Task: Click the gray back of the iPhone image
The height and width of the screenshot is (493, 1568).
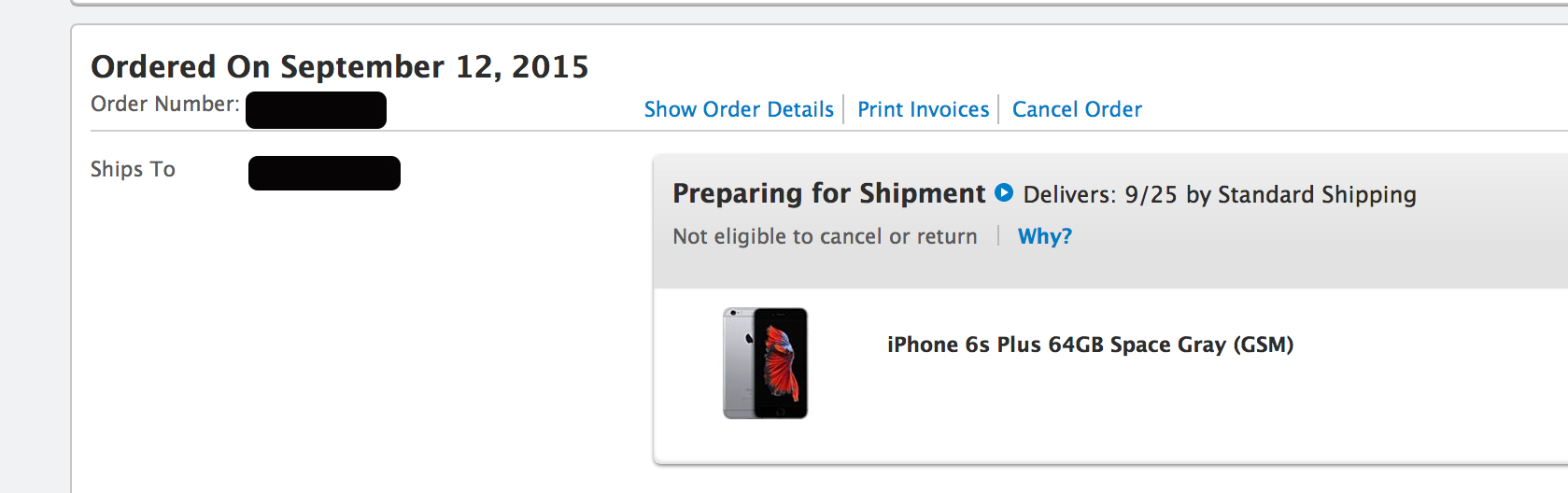Action: coord(739,362)
